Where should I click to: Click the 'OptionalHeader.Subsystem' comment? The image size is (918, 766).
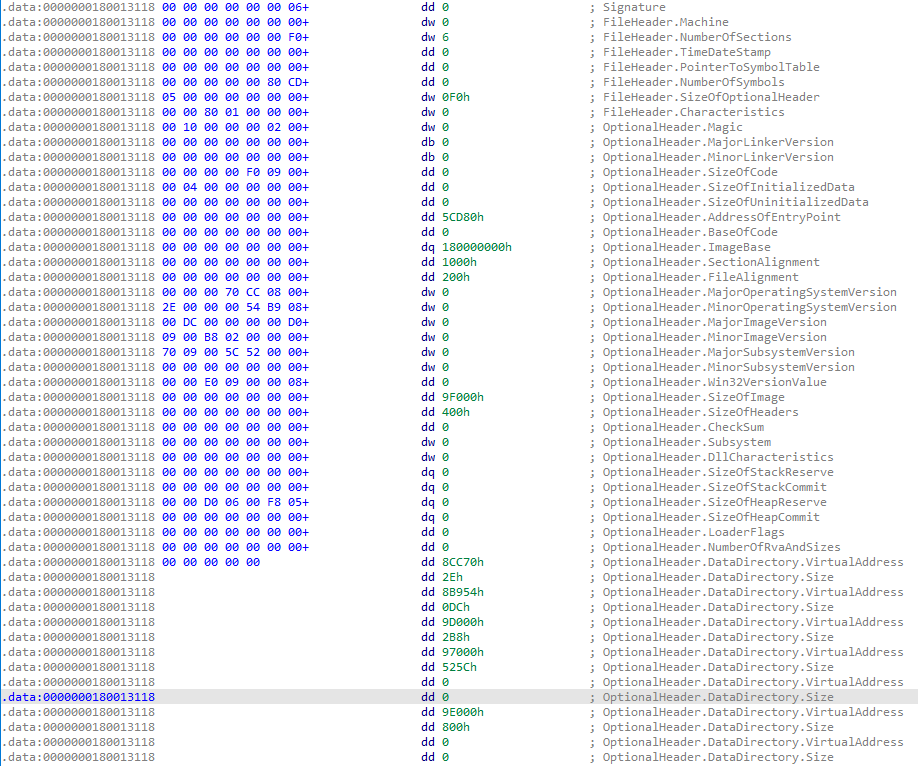687,442
